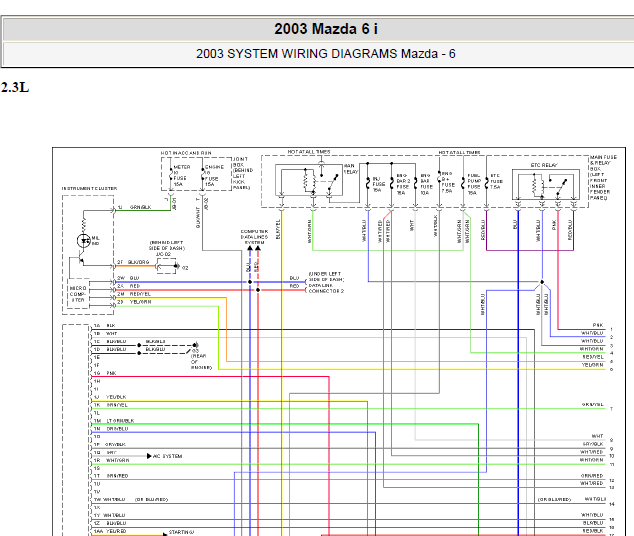Click the 'MICRO COMPUTER' box
The height and width of the screenshot is (536, 634).
pos(78,294)
